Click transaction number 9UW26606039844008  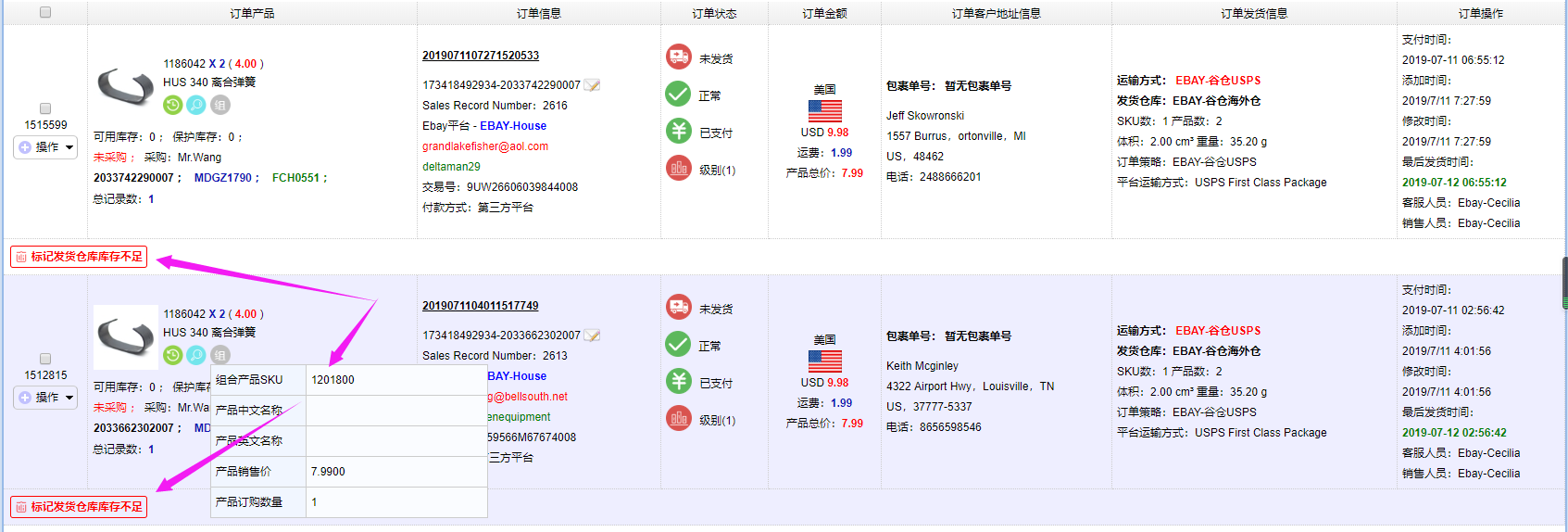coord(522,187)
